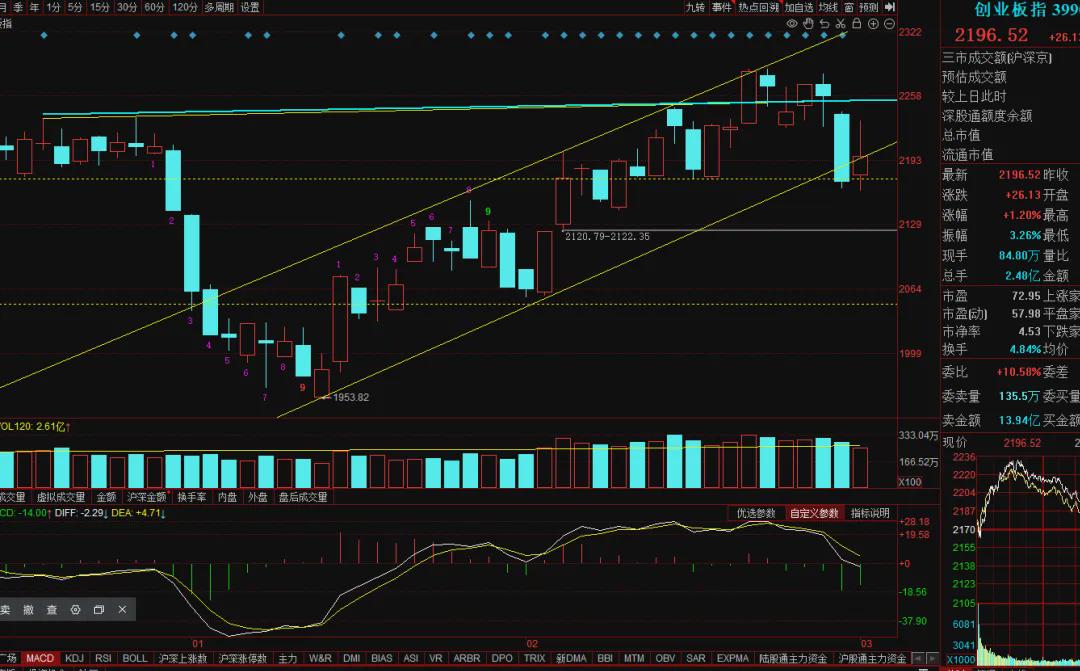Switch to the BOLL indicator tab
This screenshot has height=671, width=1080.
(135, 659)
